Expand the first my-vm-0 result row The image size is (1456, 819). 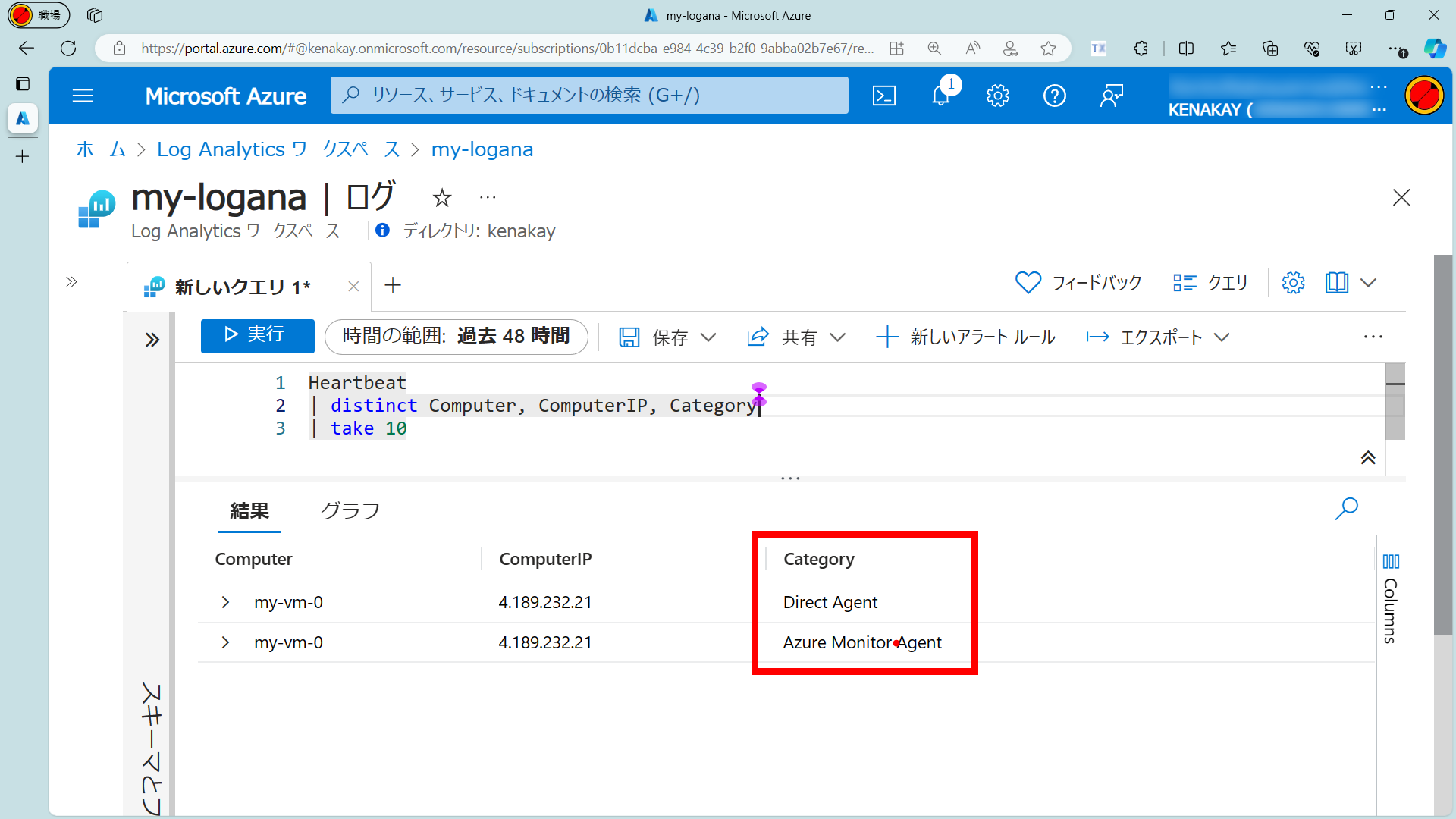(225, 602)
